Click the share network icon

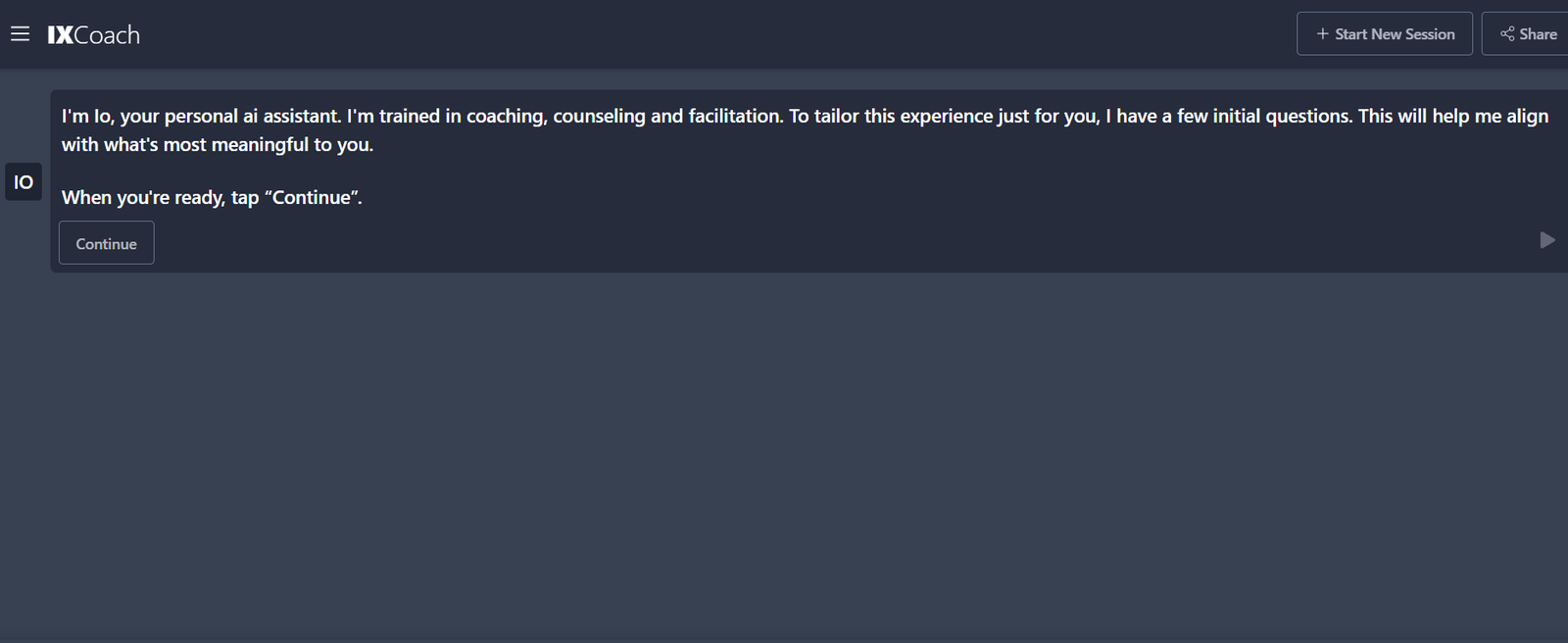pos(1507,34)
